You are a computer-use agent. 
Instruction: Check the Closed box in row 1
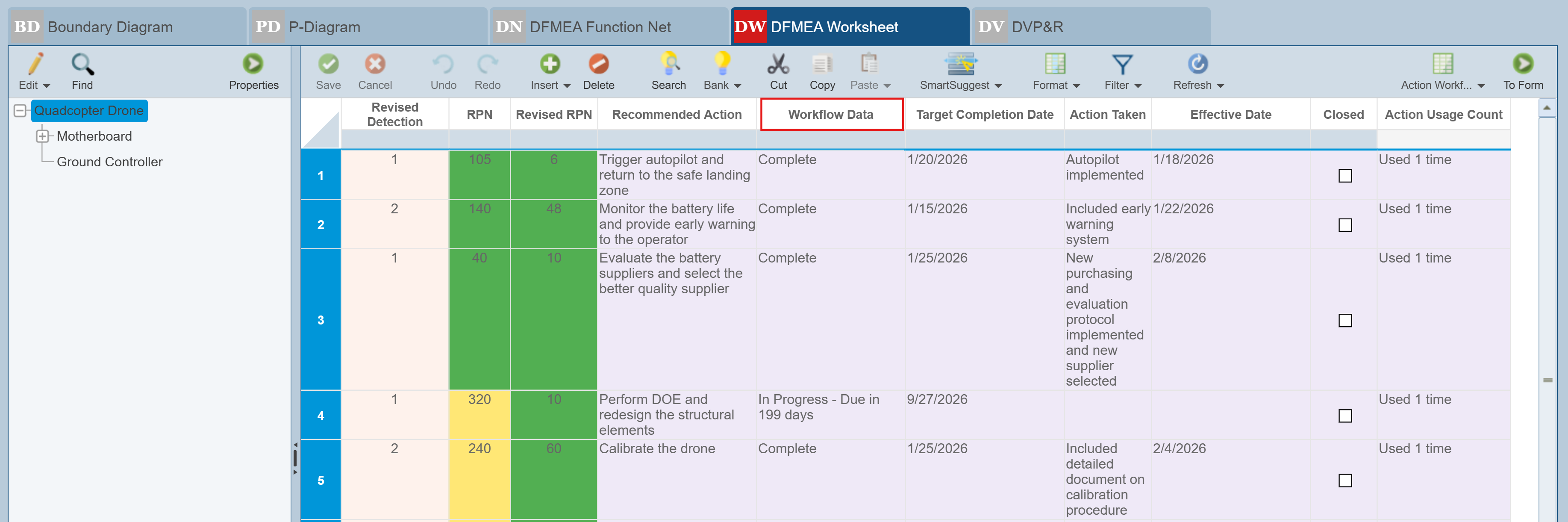(1344, 176)
